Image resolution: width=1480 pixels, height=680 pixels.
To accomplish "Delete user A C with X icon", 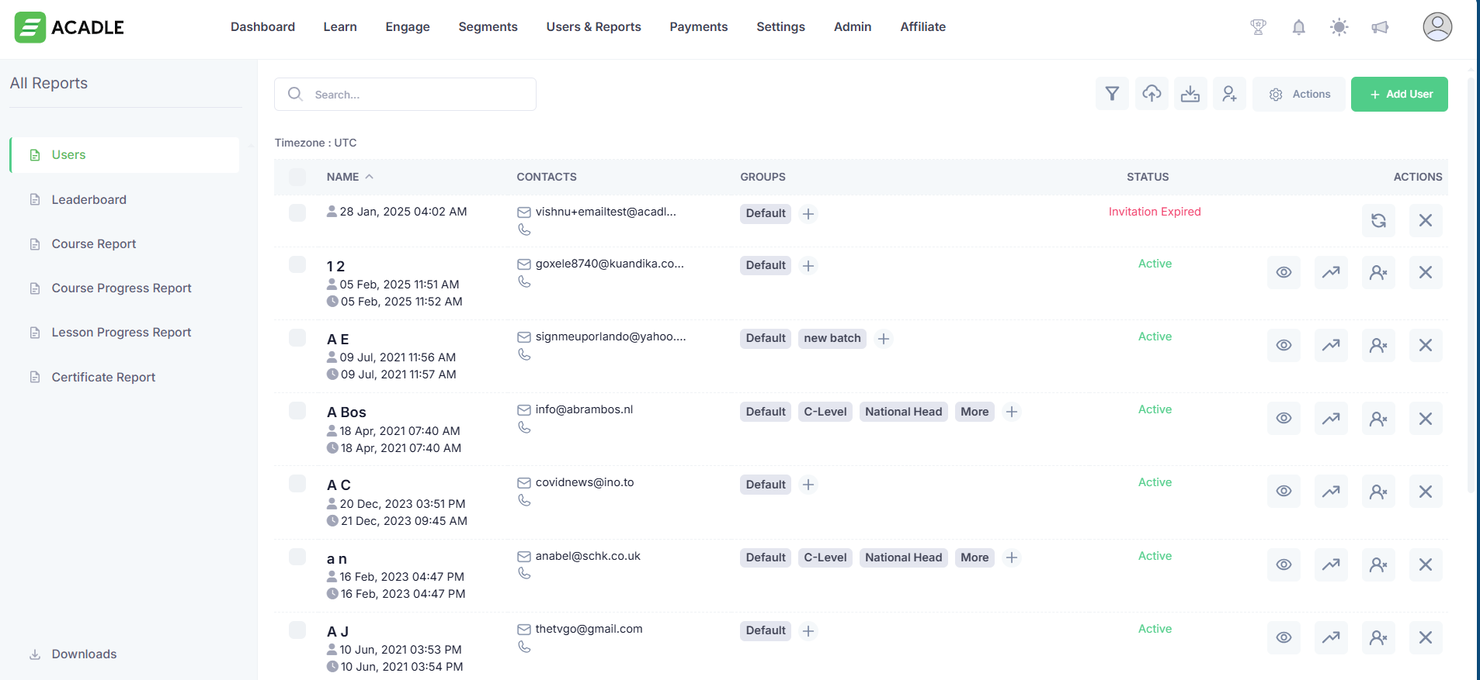I will coord(1425,491).
